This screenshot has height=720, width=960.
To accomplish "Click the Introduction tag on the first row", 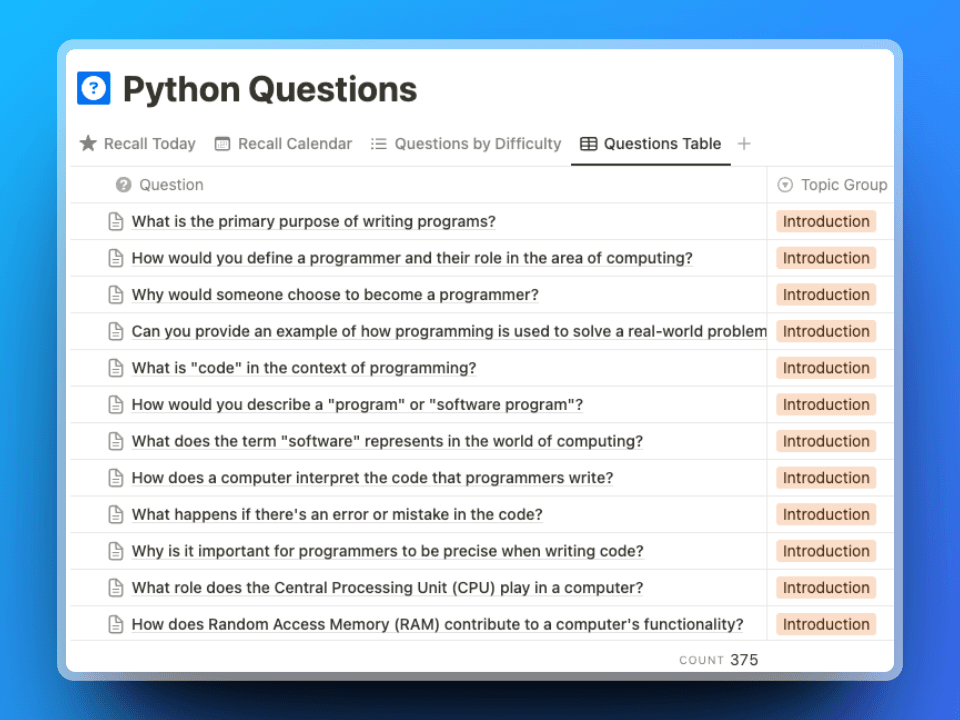I will 826,221.
